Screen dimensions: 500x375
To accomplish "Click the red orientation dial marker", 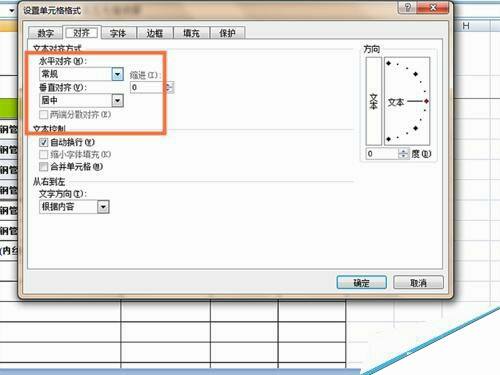I will [426, 101].
